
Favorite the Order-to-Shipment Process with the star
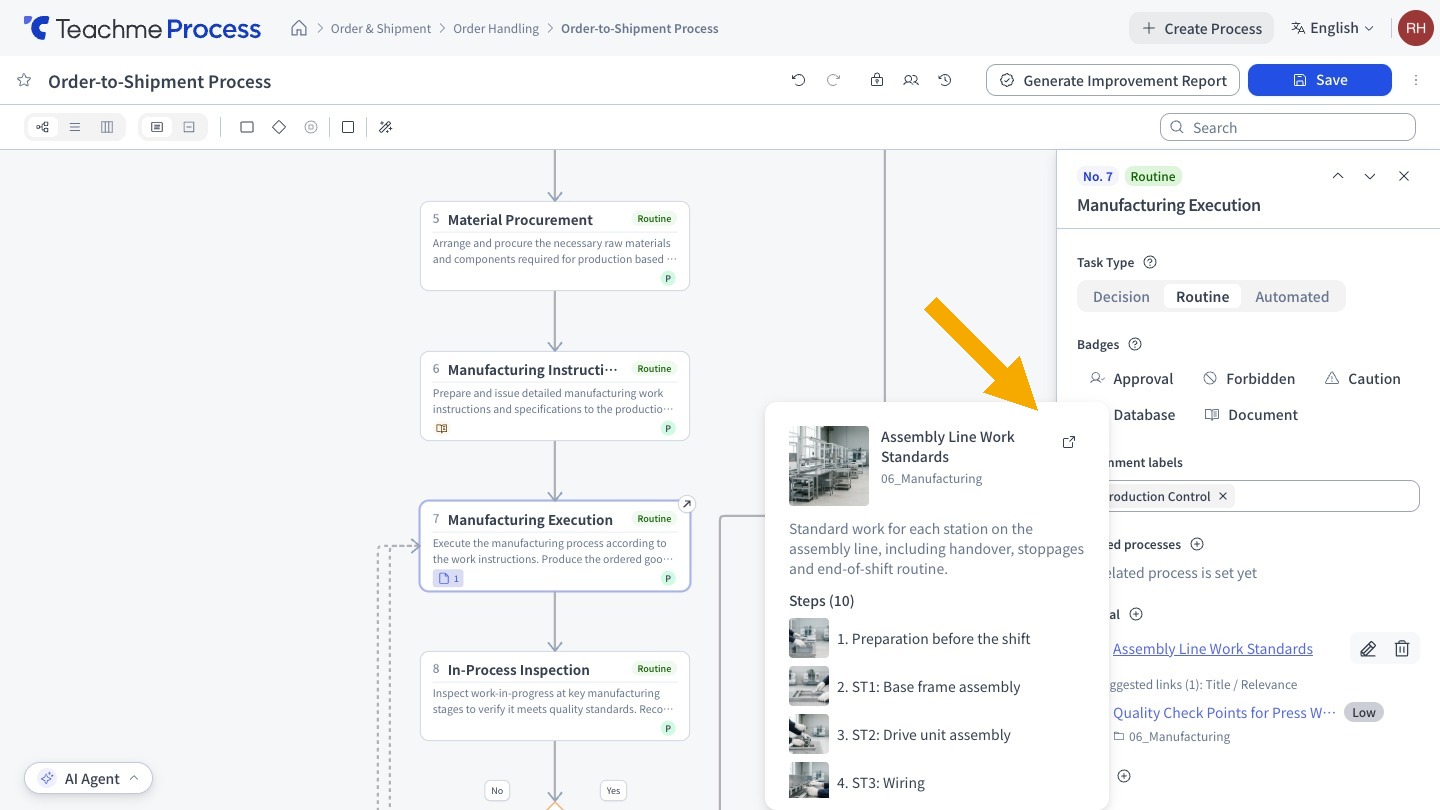(x=24, y=81)
